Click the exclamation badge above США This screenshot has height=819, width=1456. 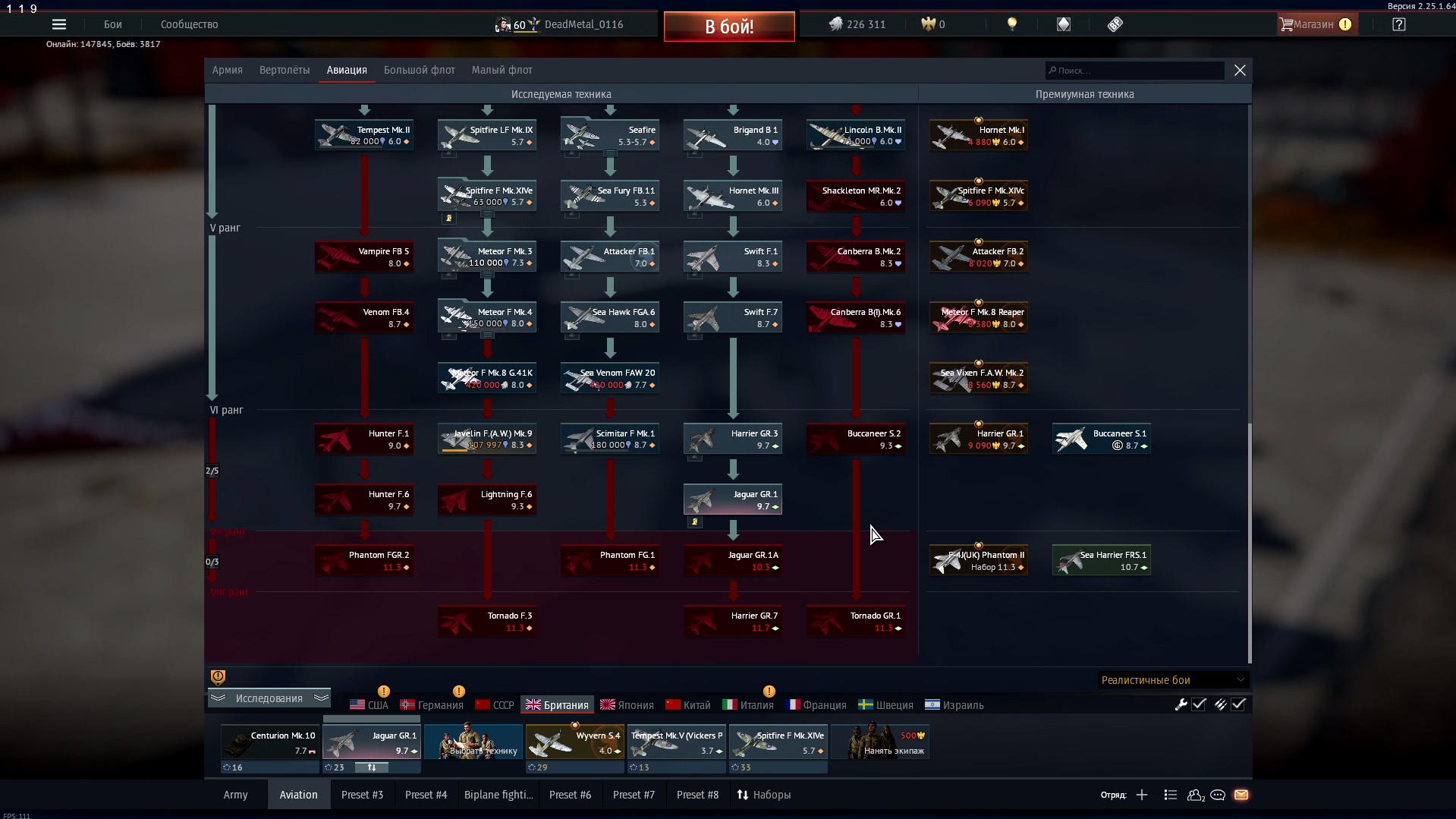(x=384, y=691)
